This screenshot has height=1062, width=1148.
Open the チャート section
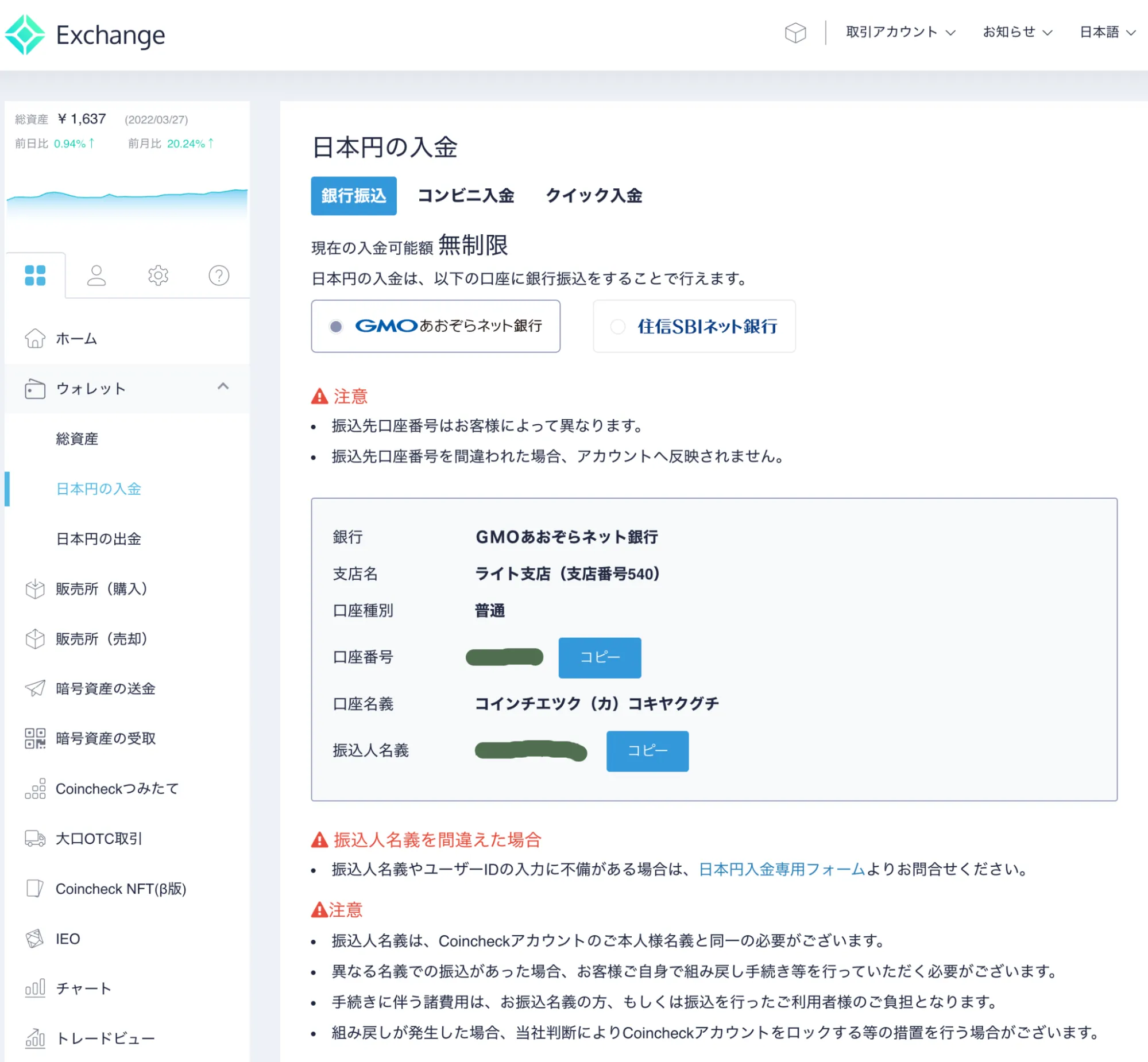coord(82,989)
